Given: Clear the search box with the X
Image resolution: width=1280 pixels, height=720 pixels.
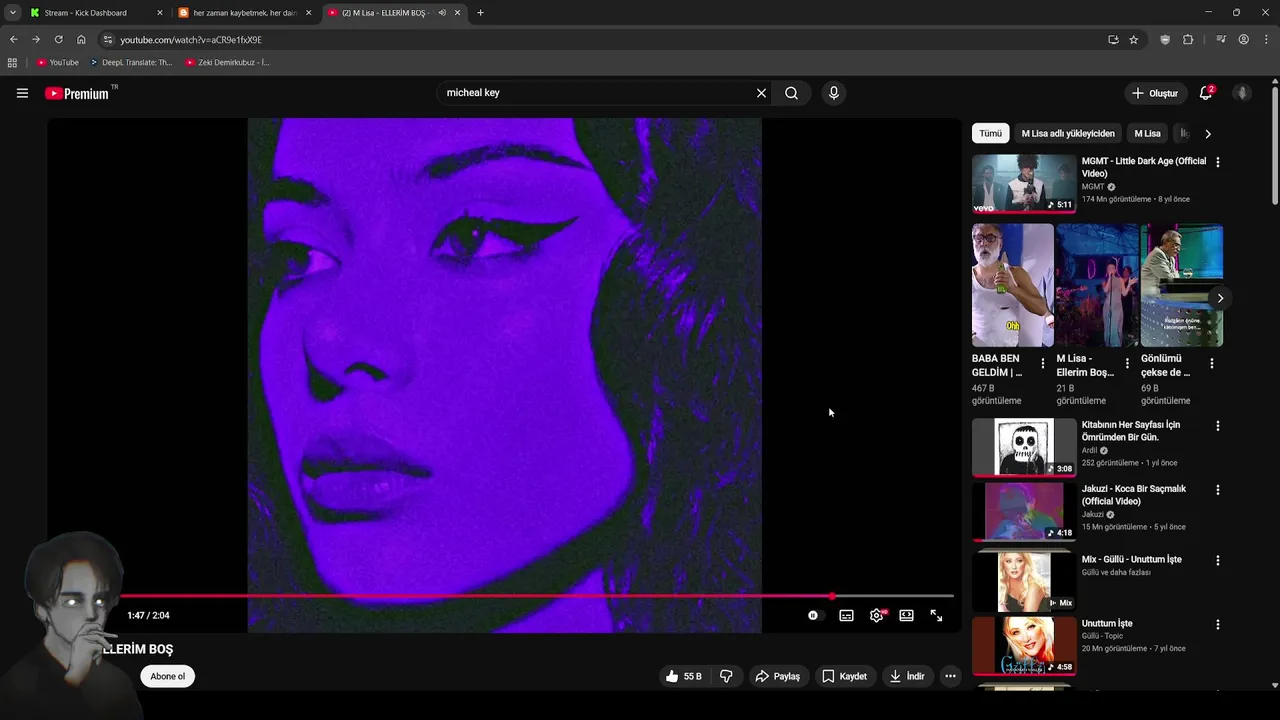Looking at the screenshot, I should coord(761,93).
